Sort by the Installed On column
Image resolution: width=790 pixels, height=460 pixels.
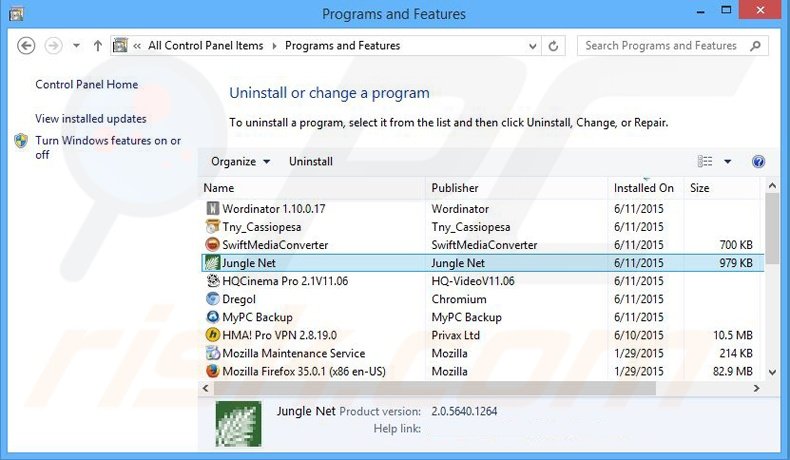pos(645,188)
